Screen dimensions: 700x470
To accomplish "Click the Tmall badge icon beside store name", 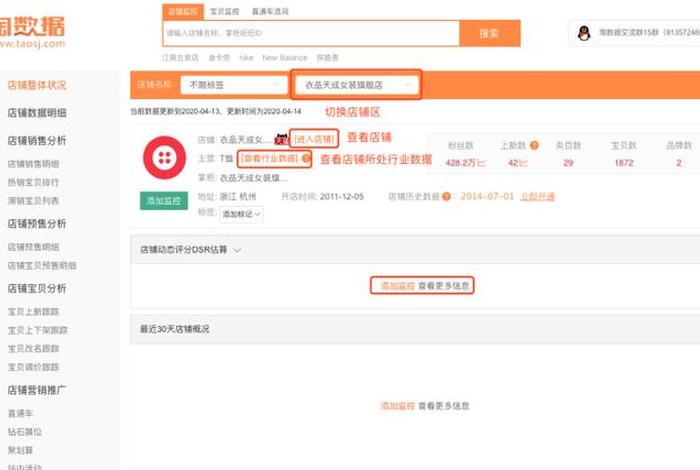I will (x=281, y=139).
